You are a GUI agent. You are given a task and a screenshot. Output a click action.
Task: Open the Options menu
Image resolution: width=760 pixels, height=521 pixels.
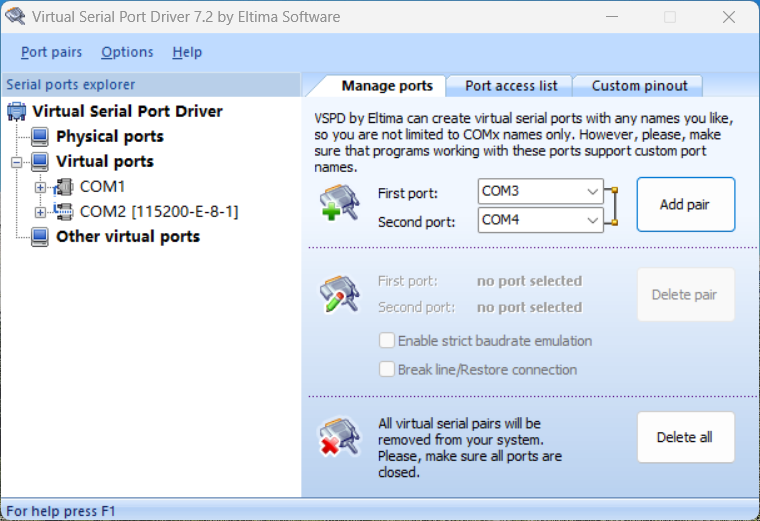pyautogui.click(x=127, y=52)
